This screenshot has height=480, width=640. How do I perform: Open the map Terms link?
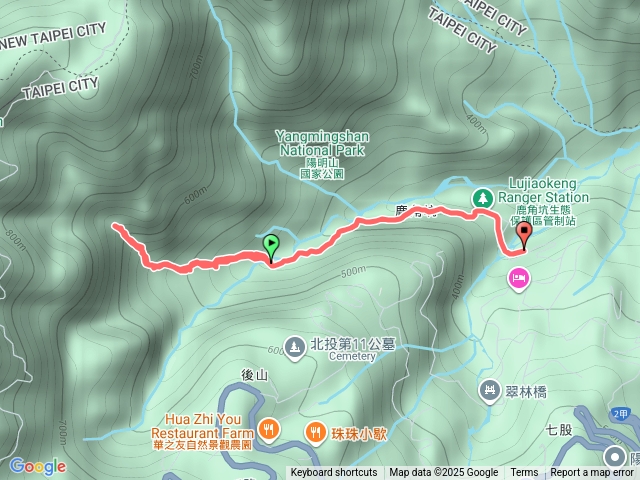point(524,473)
